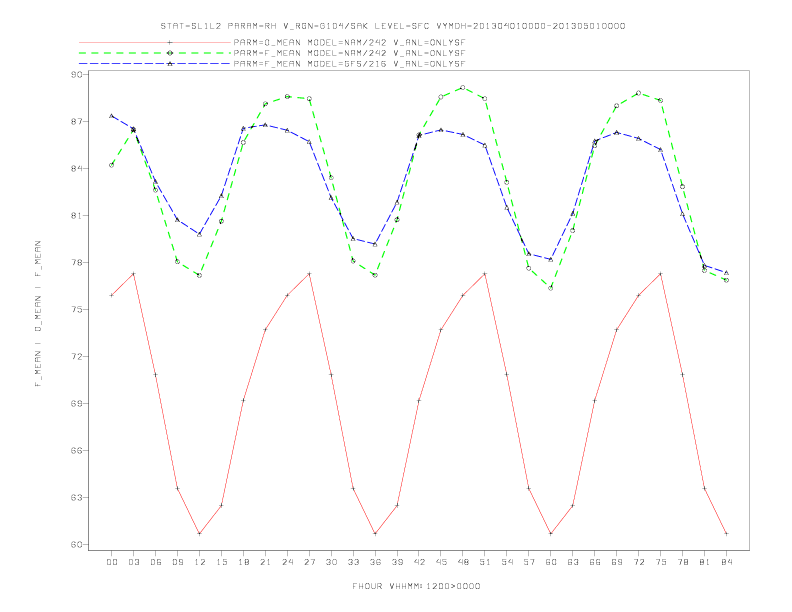The height and width of the screenshot is (612, 792).
Task: Click the y-axis tick value 75
Action: tap(77, 309)
